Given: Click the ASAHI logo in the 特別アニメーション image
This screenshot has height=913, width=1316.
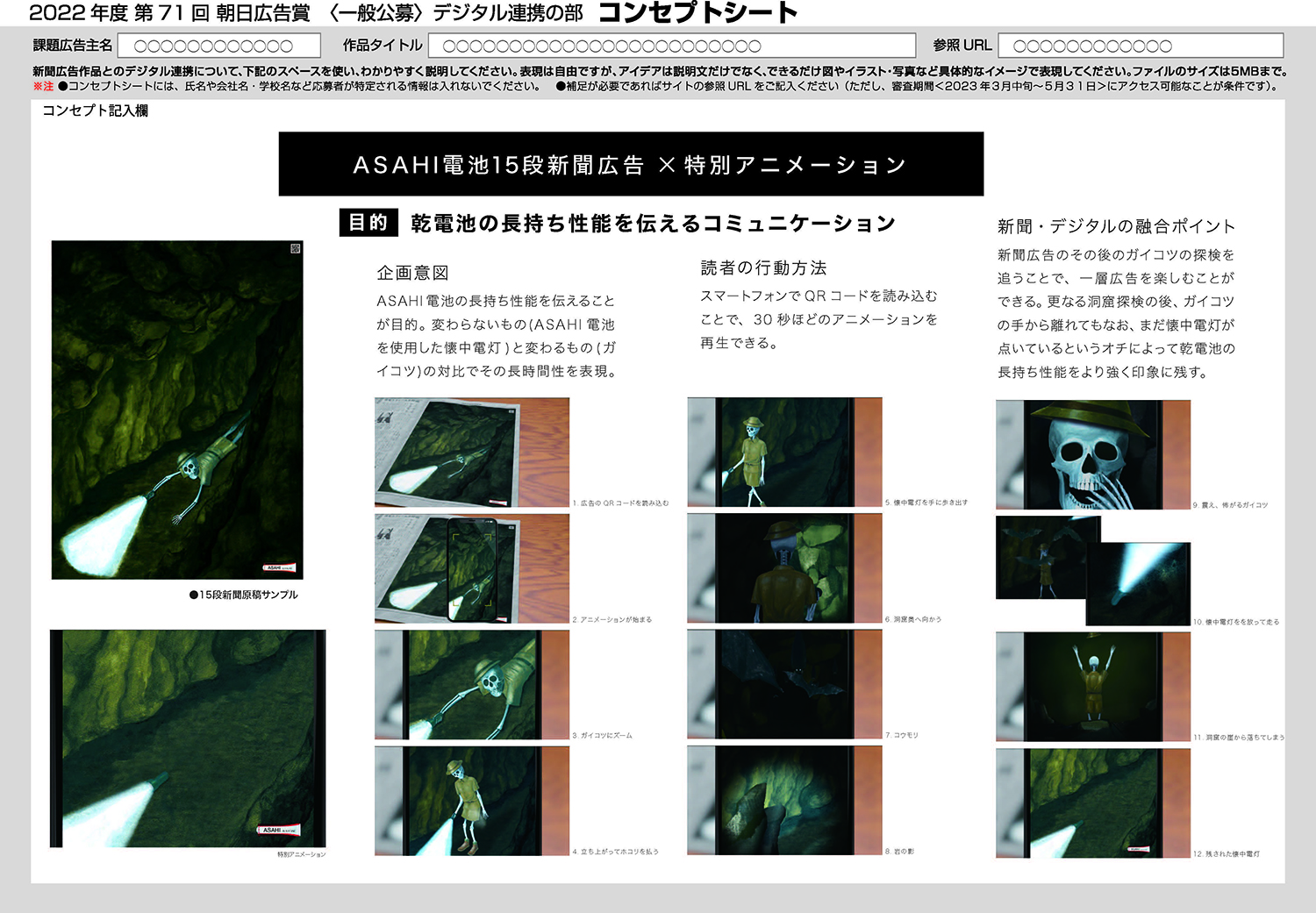Looking at the screenshot, I should pos(279,830).
